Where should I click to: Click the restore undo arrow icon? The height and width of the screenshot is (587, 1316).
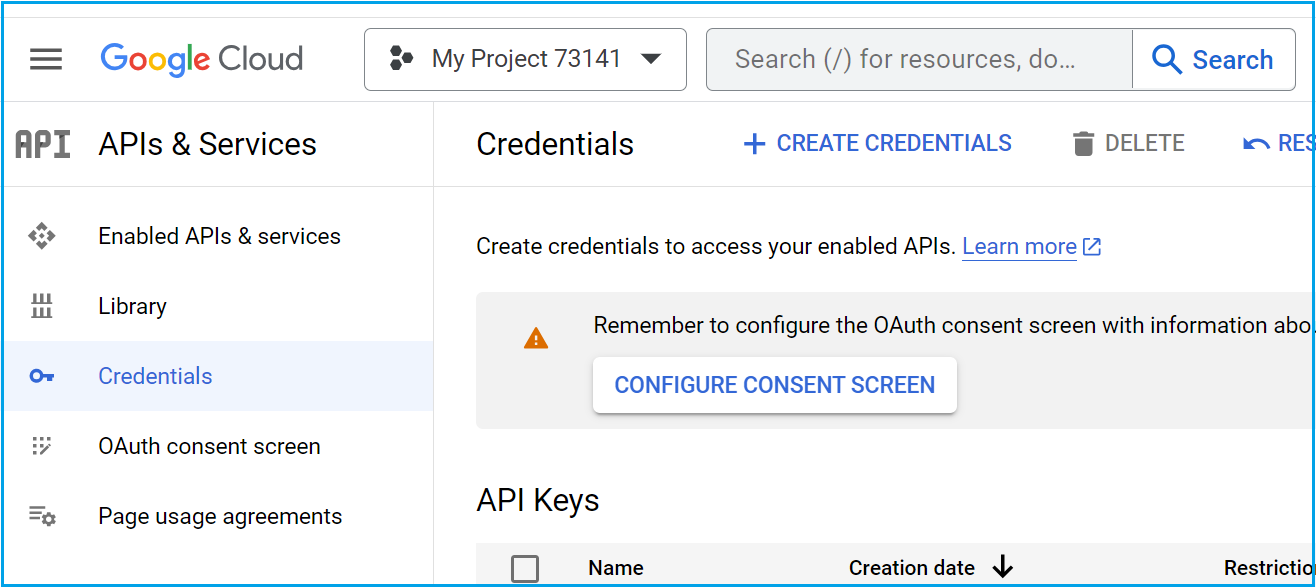click(1256, 145)
